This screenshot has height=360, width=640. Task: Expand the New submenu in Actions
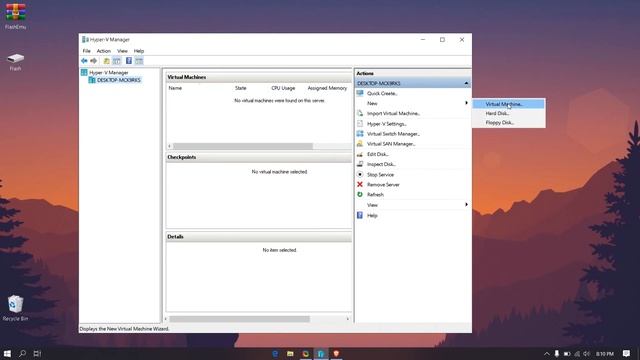tap(413, 103)
